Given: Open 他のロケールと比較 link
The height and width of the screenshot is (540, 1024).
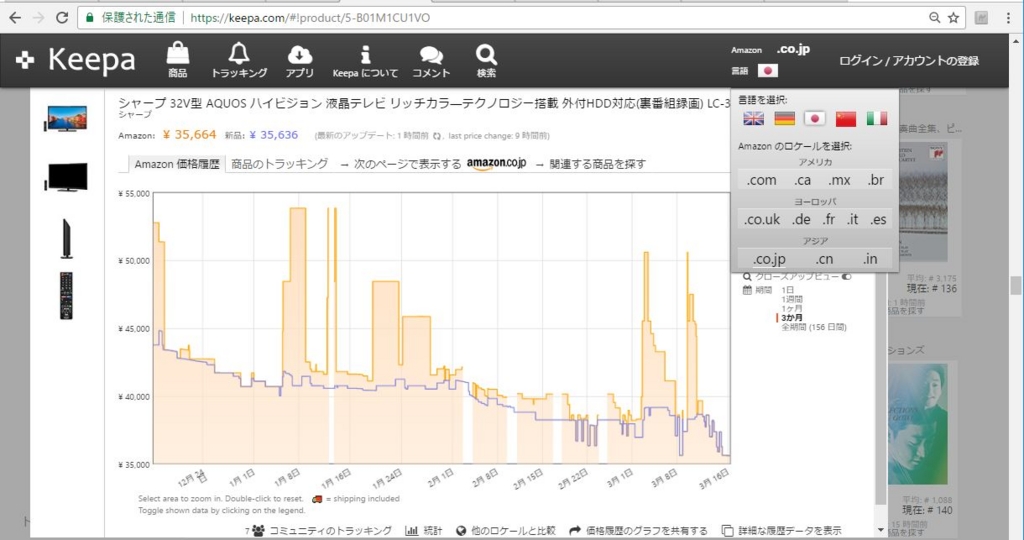Looking at the screenshot, I should (x=505, y=531).
